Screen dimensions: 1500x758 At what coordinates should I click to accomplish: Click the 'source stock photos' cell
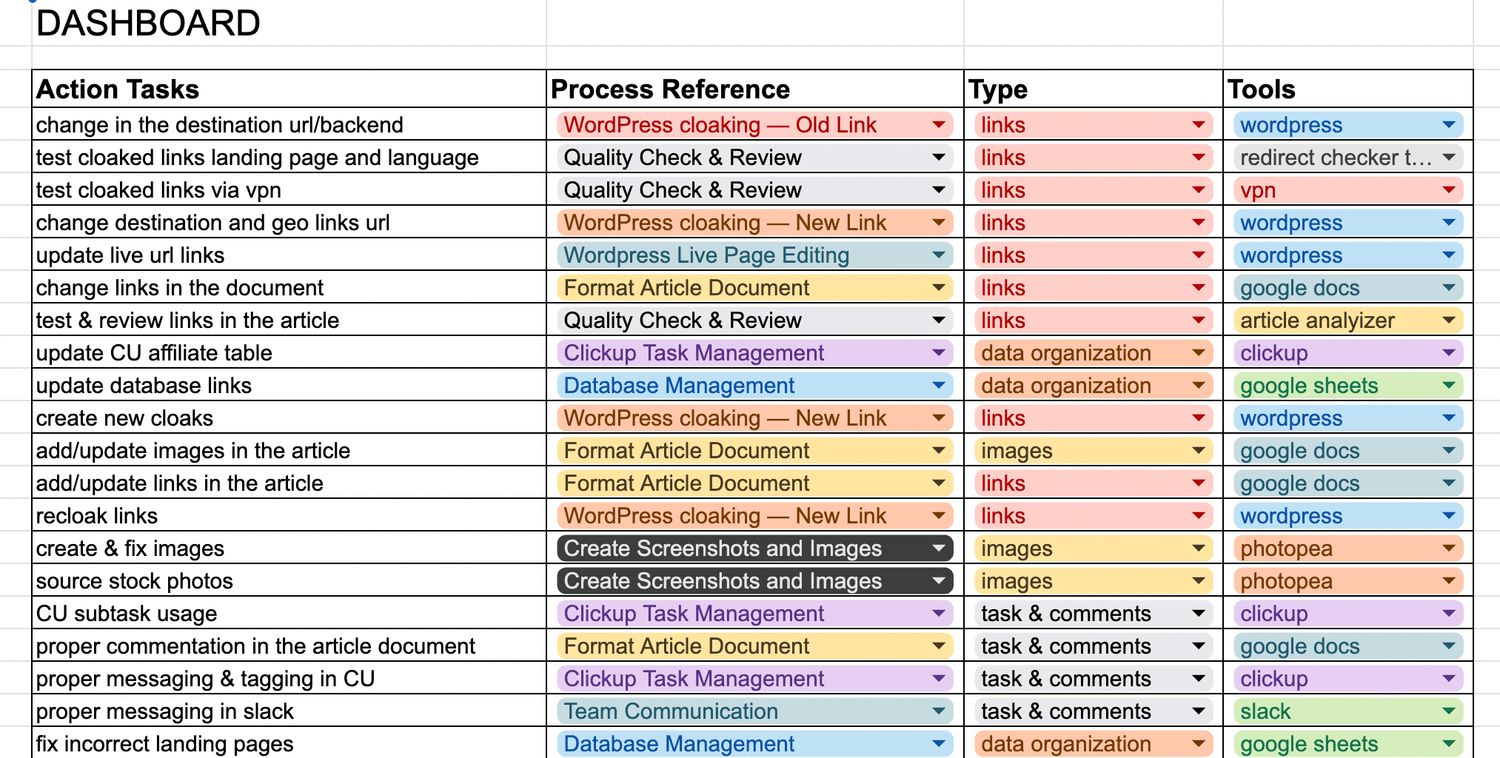(289, 581)
